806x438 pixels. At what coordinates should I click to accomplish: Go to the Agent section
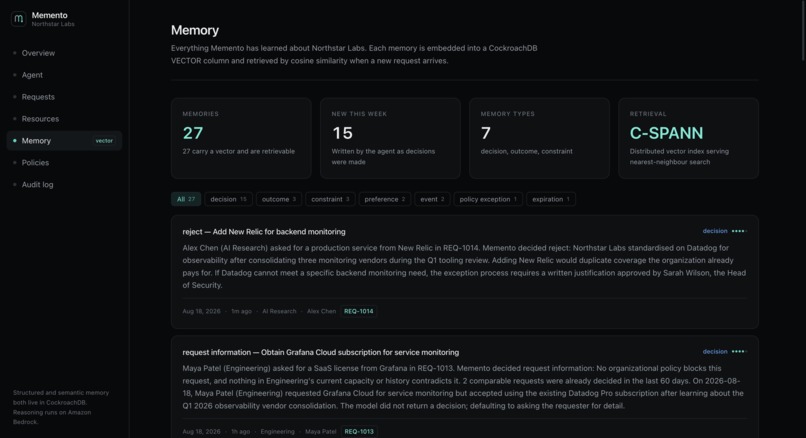tap(32, 75)
